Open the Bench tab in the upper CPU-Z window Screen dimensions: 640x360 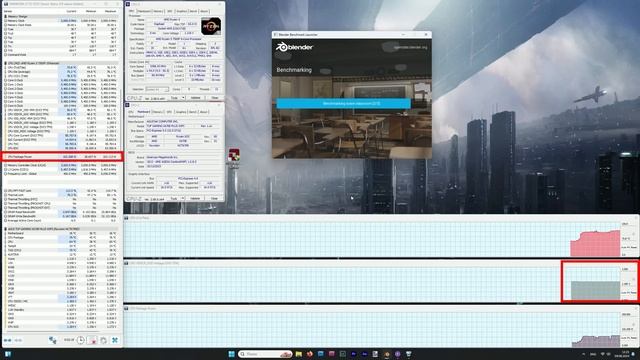pyautogui.click(x=193, y=11)
